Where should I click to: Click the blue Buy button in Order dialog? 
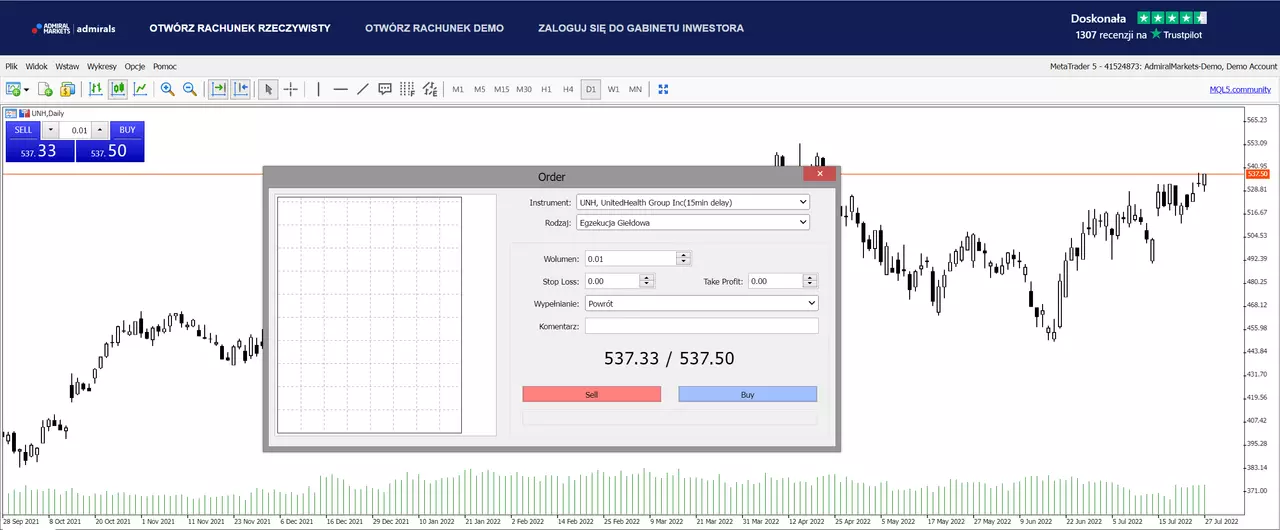(x=747, y=394)
